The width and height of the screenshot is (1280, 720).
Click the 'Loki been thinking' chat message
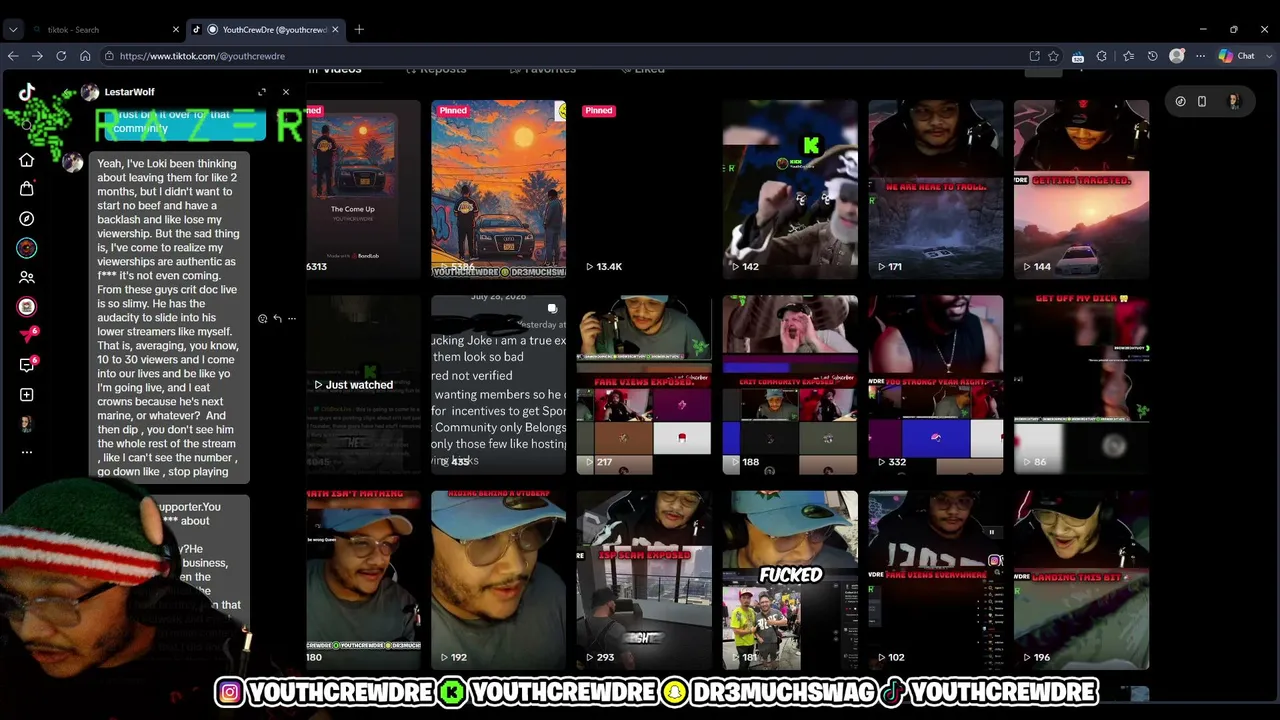pos(169,318)
